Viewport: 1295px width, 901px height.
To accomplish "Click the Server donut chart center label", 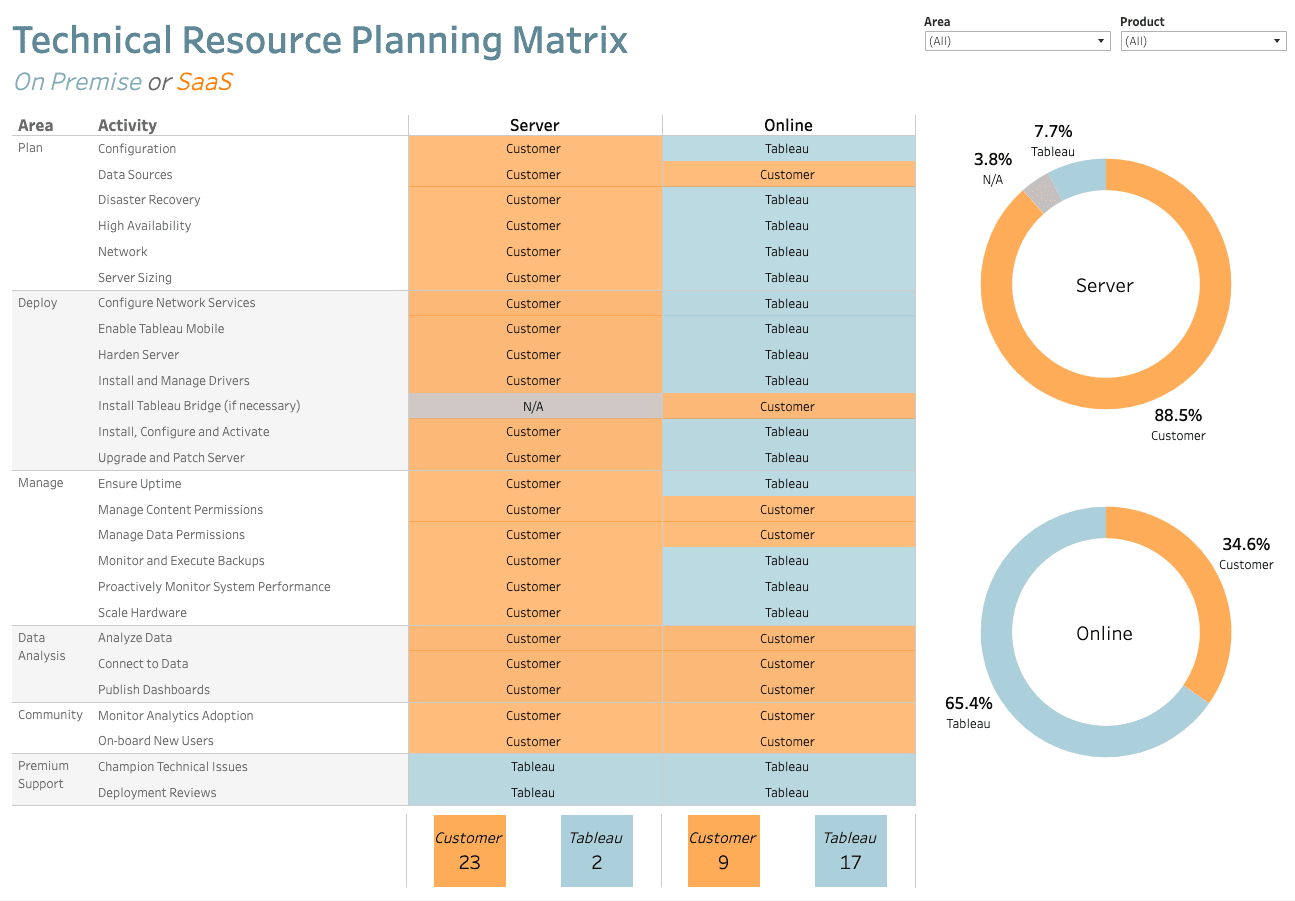I will (1105, 286).
